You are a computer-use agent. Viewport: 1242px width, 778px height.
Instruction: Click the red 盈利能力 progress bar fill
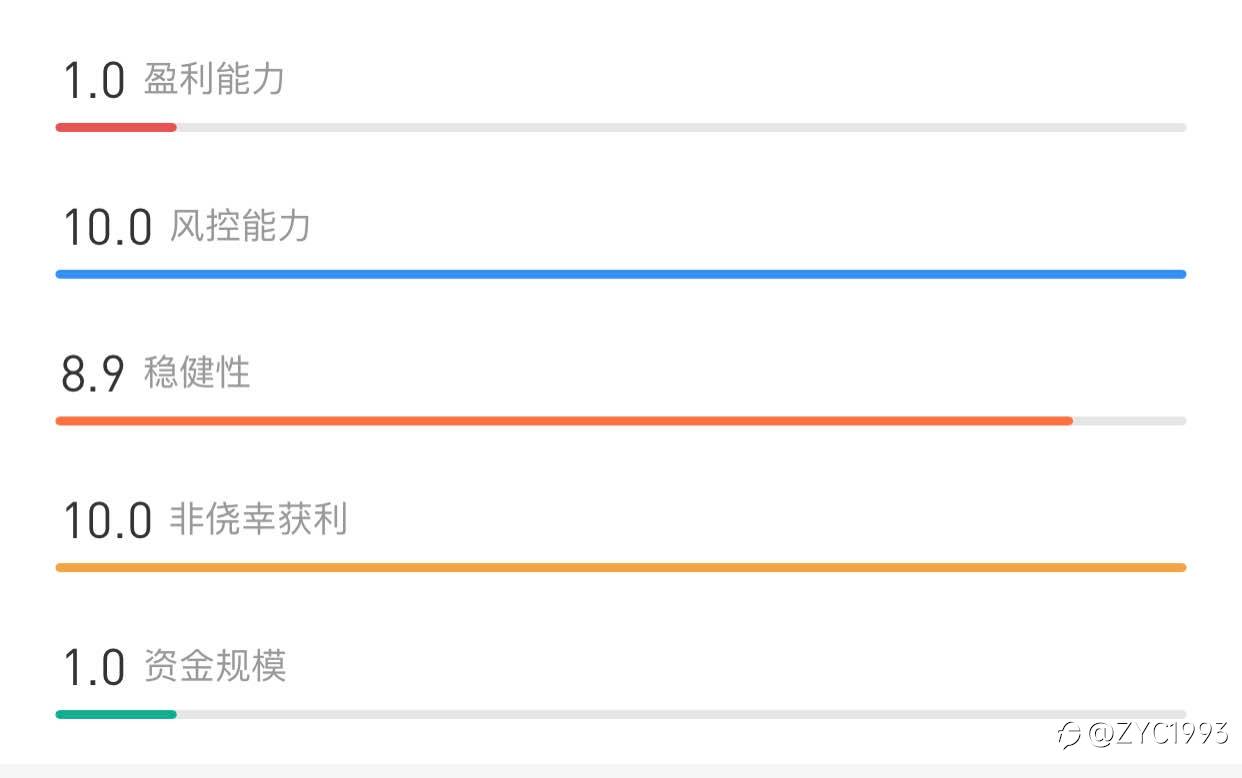coord(116,127)
